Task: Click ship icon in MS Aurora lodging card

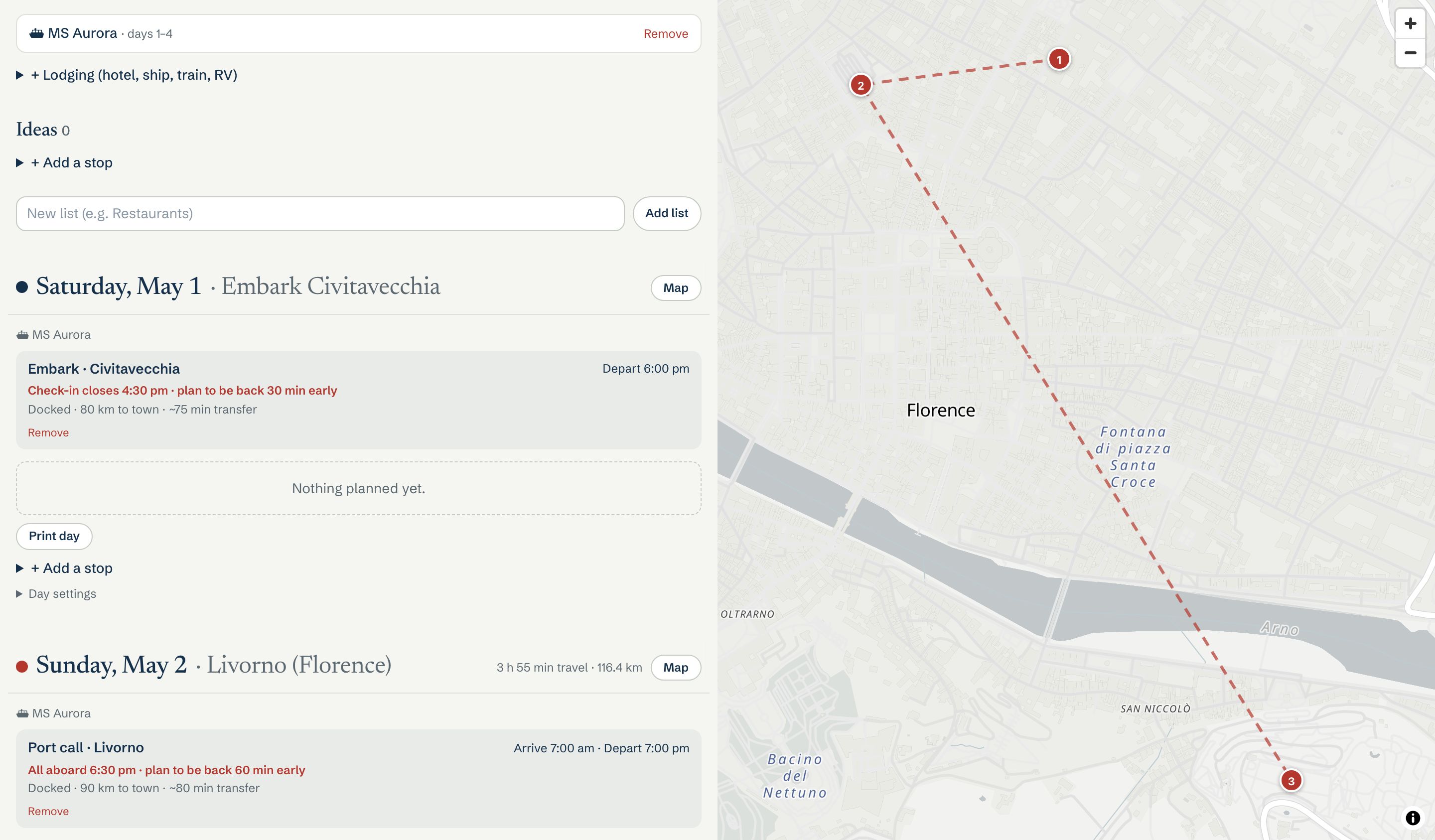Action: click(x=36, y=33)
